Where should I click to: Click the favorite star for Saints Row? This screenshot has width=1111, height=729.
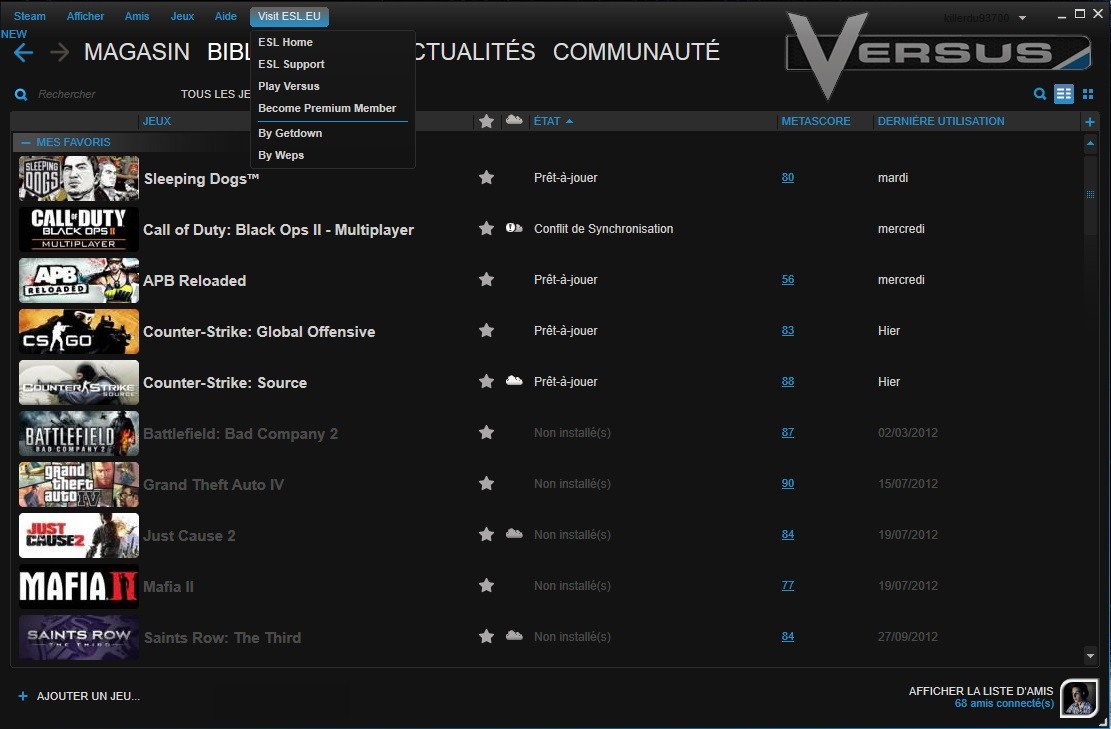tap(486, 636)
